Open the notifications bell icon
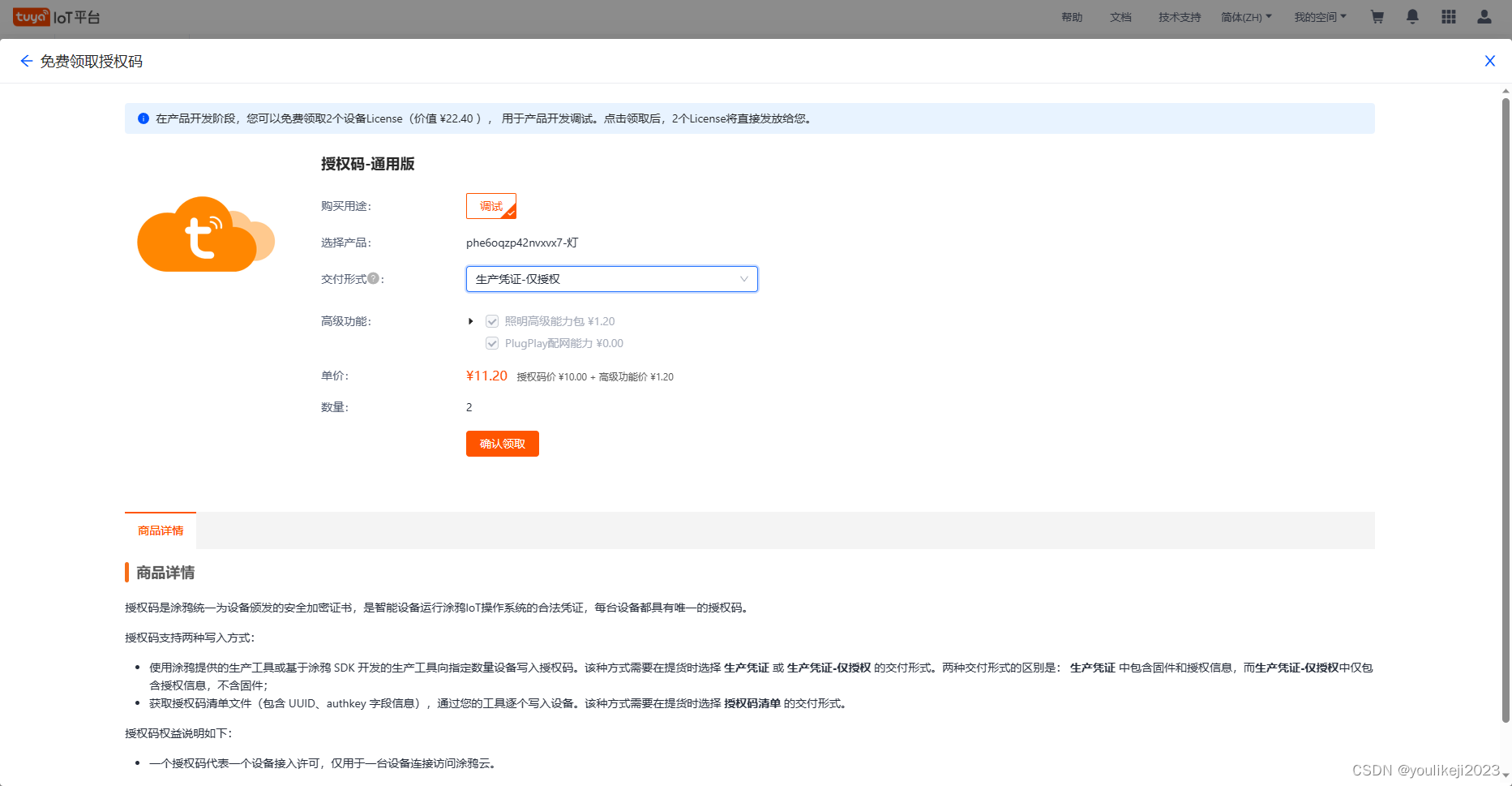Viewport: 1512px width, 786px height. [x=1412, y=16]
